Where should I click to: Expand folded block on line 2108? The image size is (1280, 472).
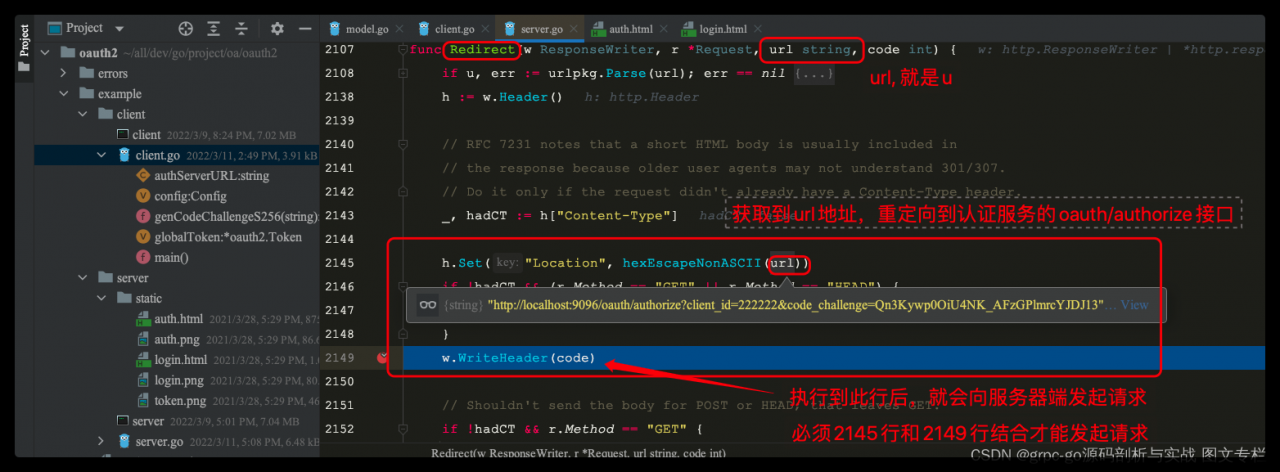click(403, 74)
